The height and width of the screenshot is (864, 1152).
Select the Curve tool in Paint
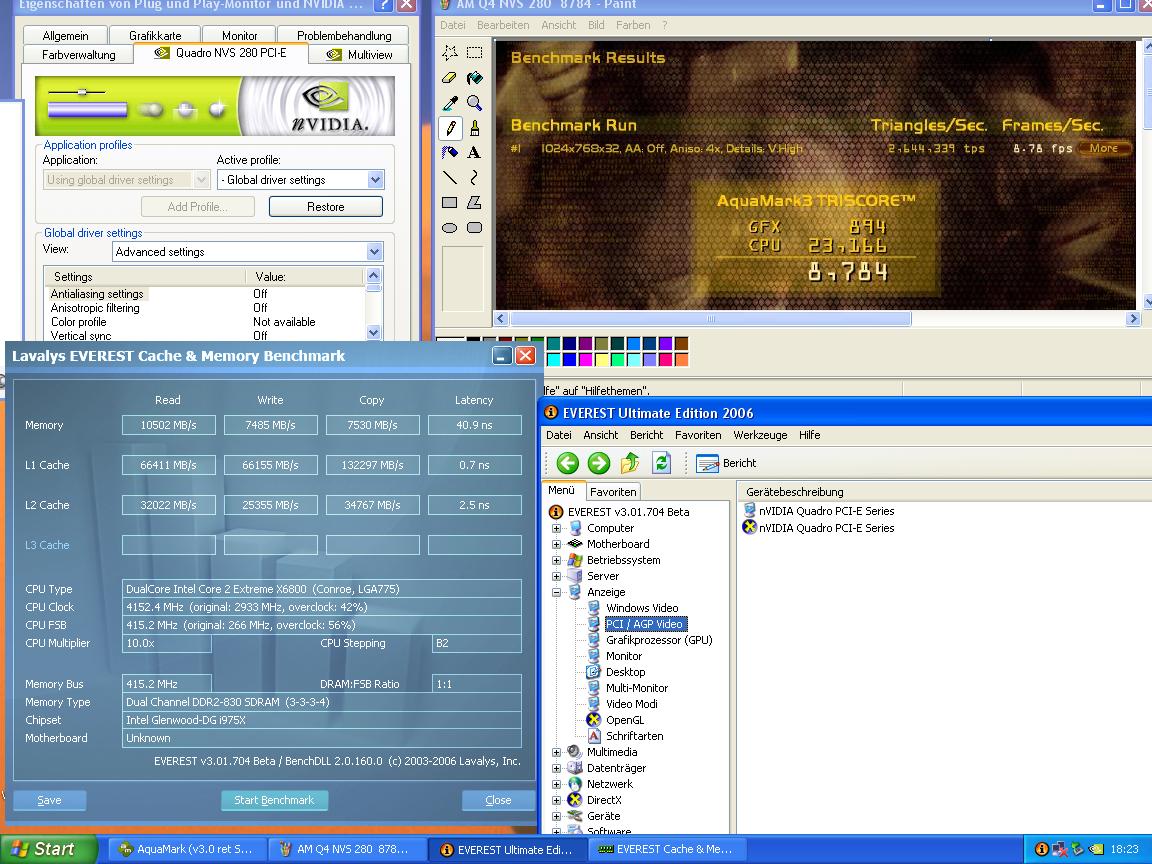(x=475, y=177)
